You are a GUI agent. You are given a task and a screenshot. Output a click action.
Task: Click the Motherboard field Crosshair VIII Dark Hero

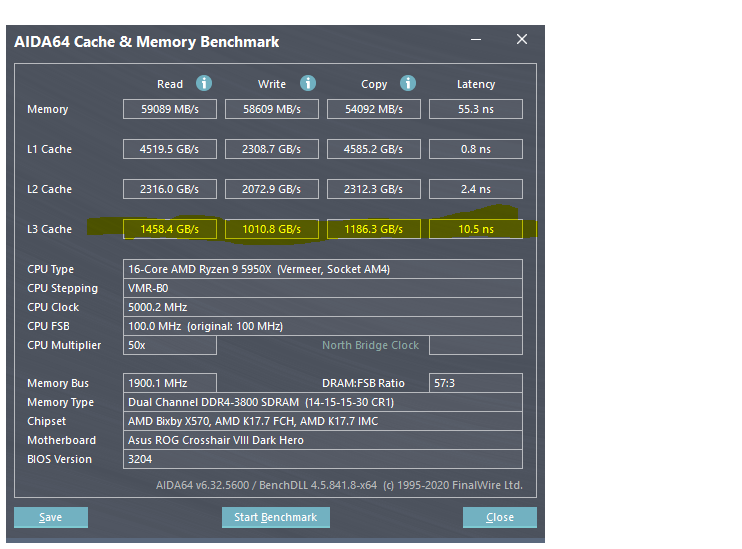click(x=323, y=440)
